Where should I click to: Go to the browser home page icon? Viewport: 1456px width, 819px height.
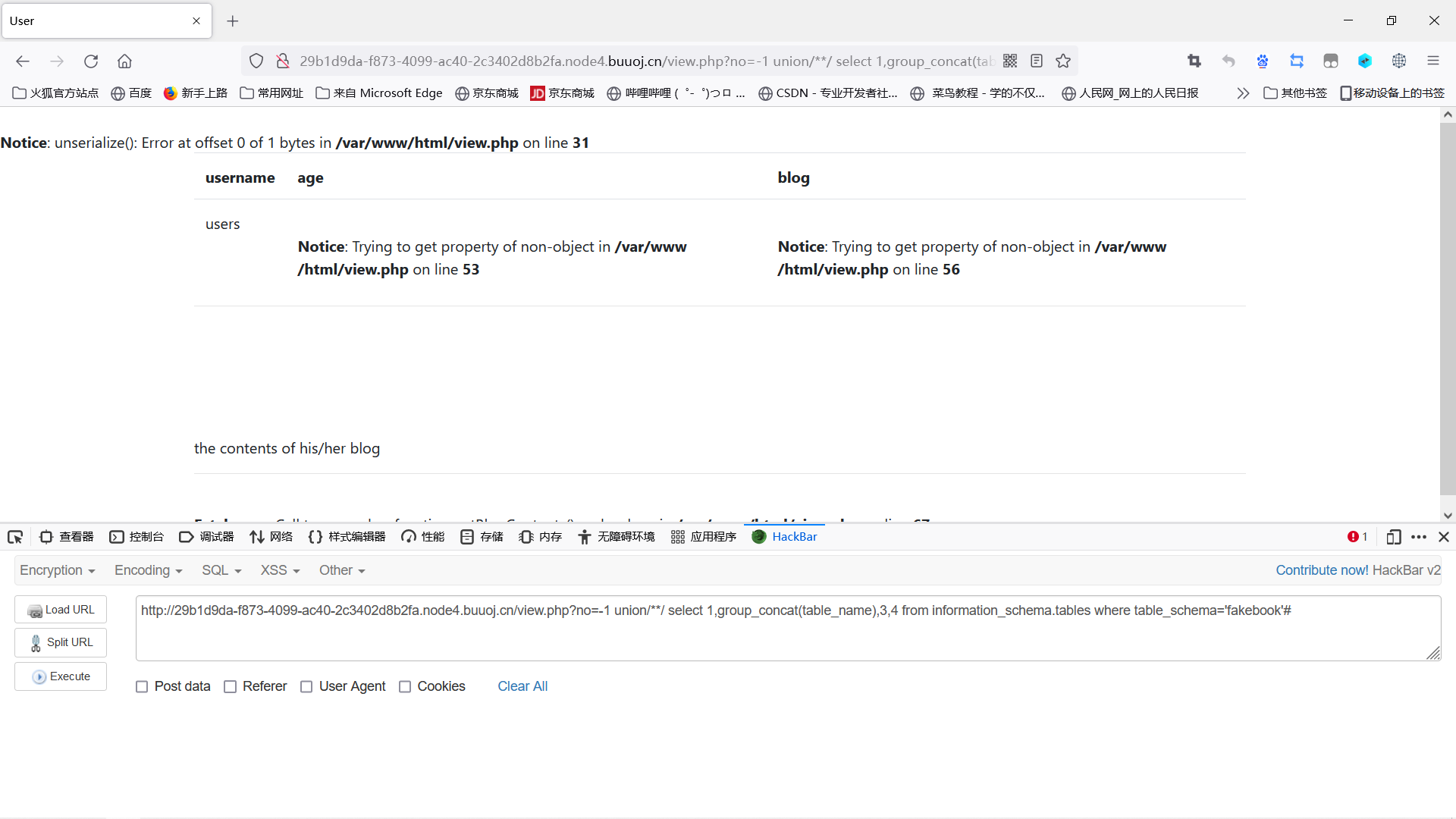pyautogui.click(x=124, y=61)
